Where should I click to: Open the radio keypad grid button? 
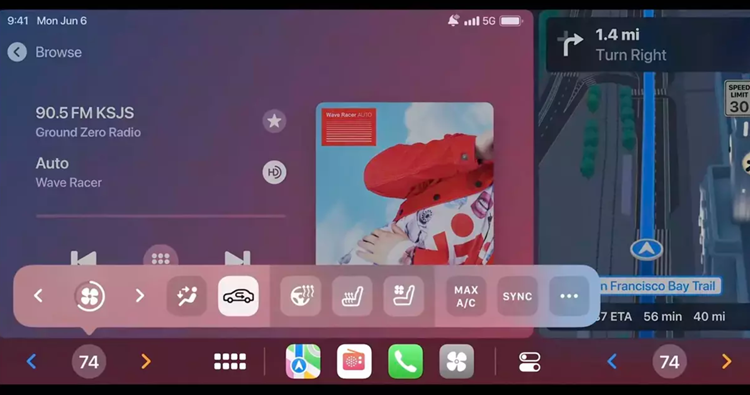161,256
